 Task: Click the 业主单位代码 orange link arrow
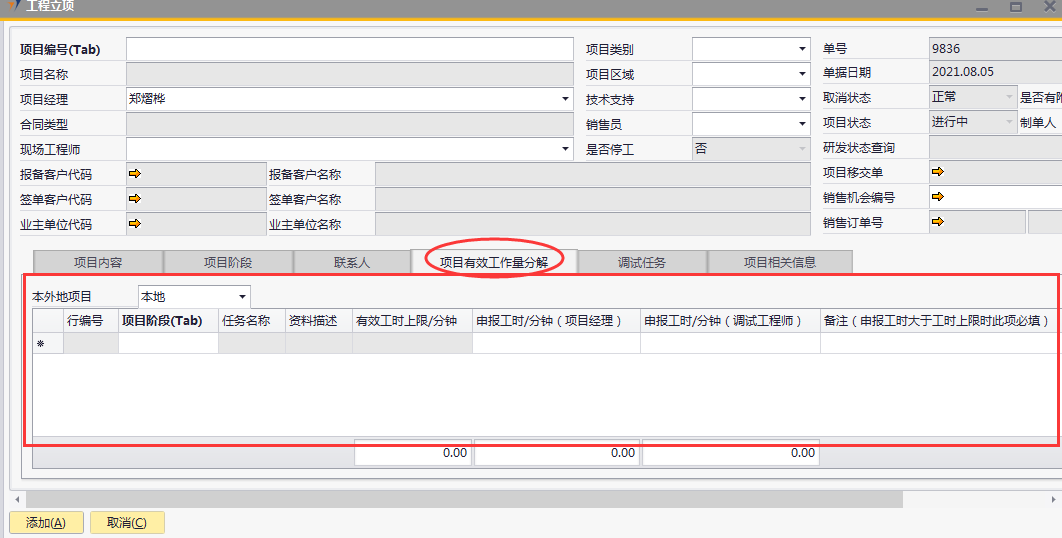tap(136, 224)
